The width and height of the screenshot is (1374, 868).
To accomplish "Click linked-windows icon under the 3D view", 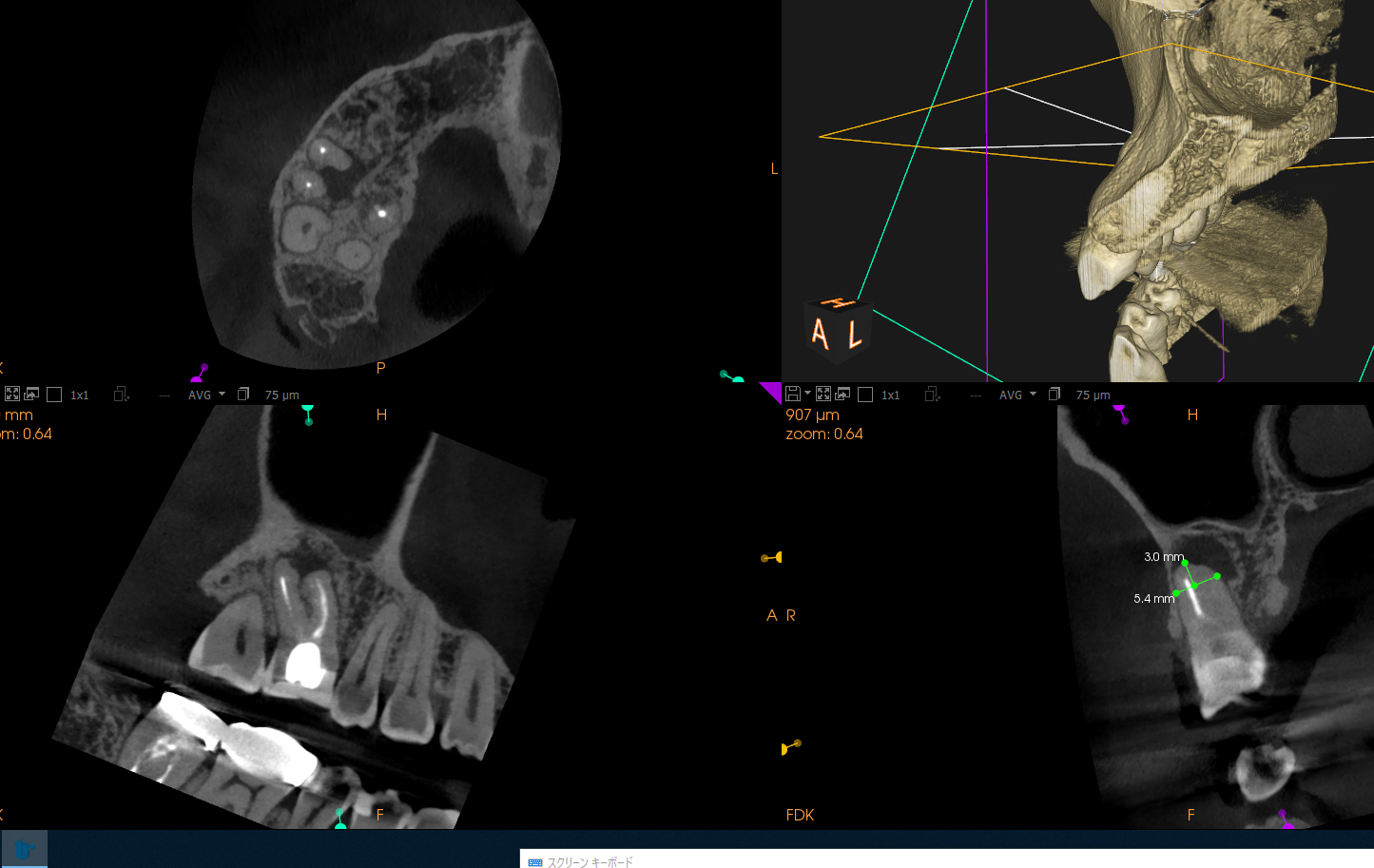I will pos(932,394).
